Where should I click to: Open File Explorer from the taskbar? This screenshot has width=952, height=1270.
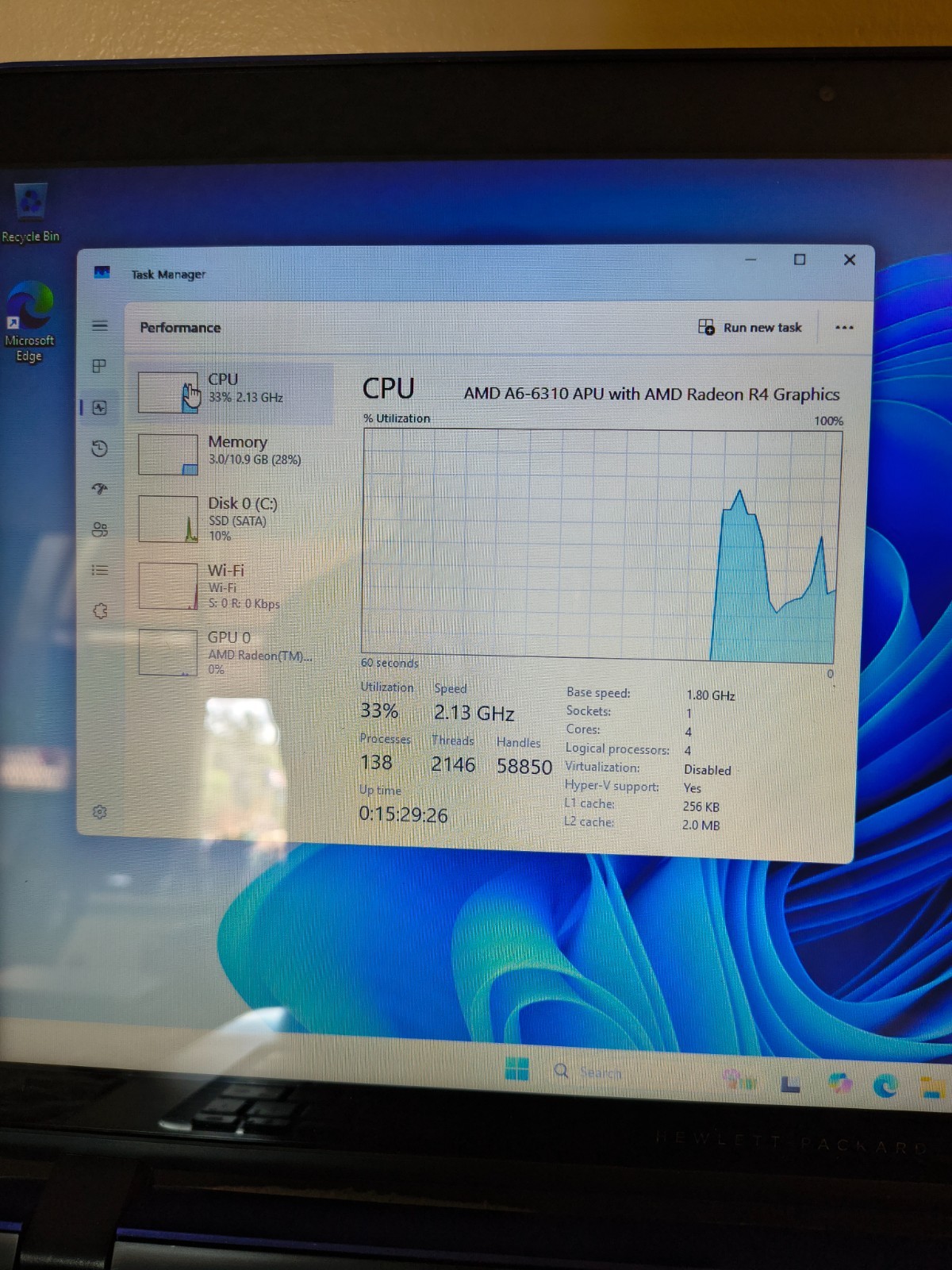click(x=934, y=1087)
